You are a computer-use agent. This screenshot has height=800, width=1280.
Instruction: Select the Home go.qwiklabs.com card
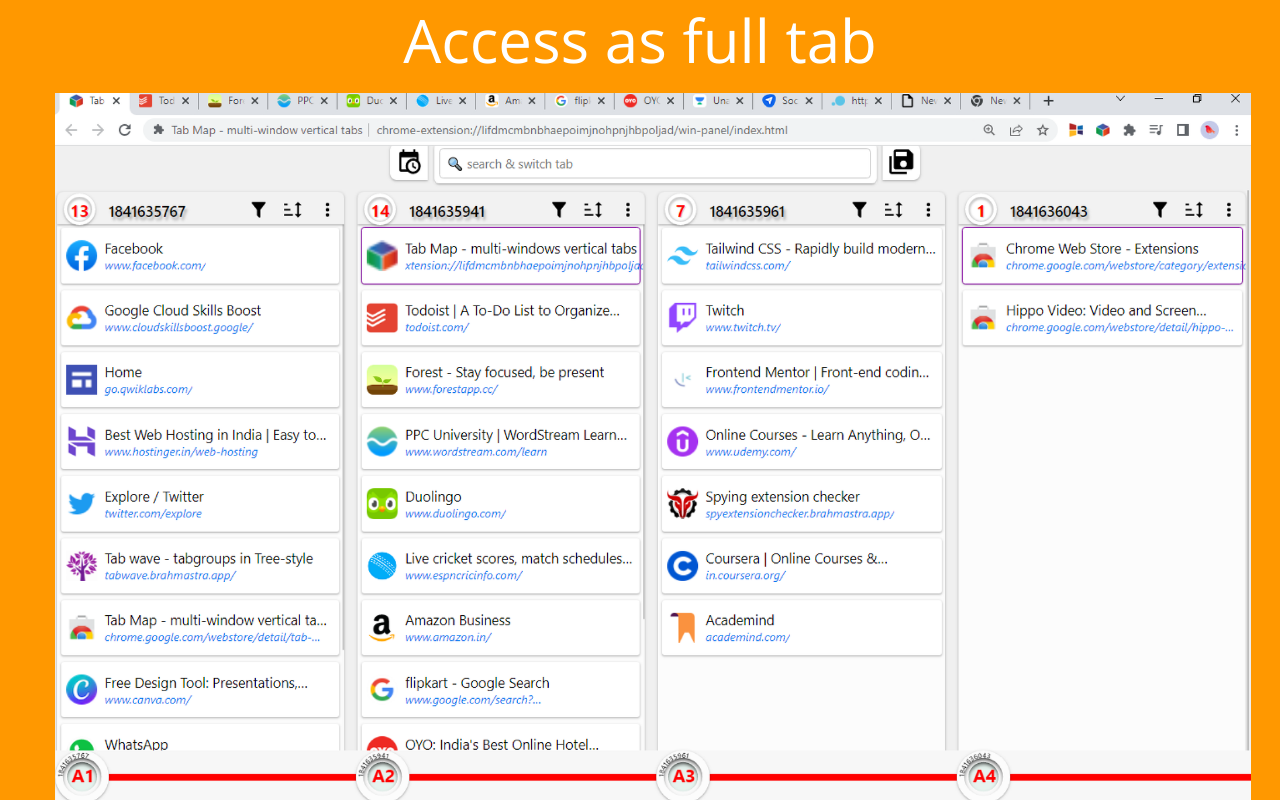click(201, 380)
